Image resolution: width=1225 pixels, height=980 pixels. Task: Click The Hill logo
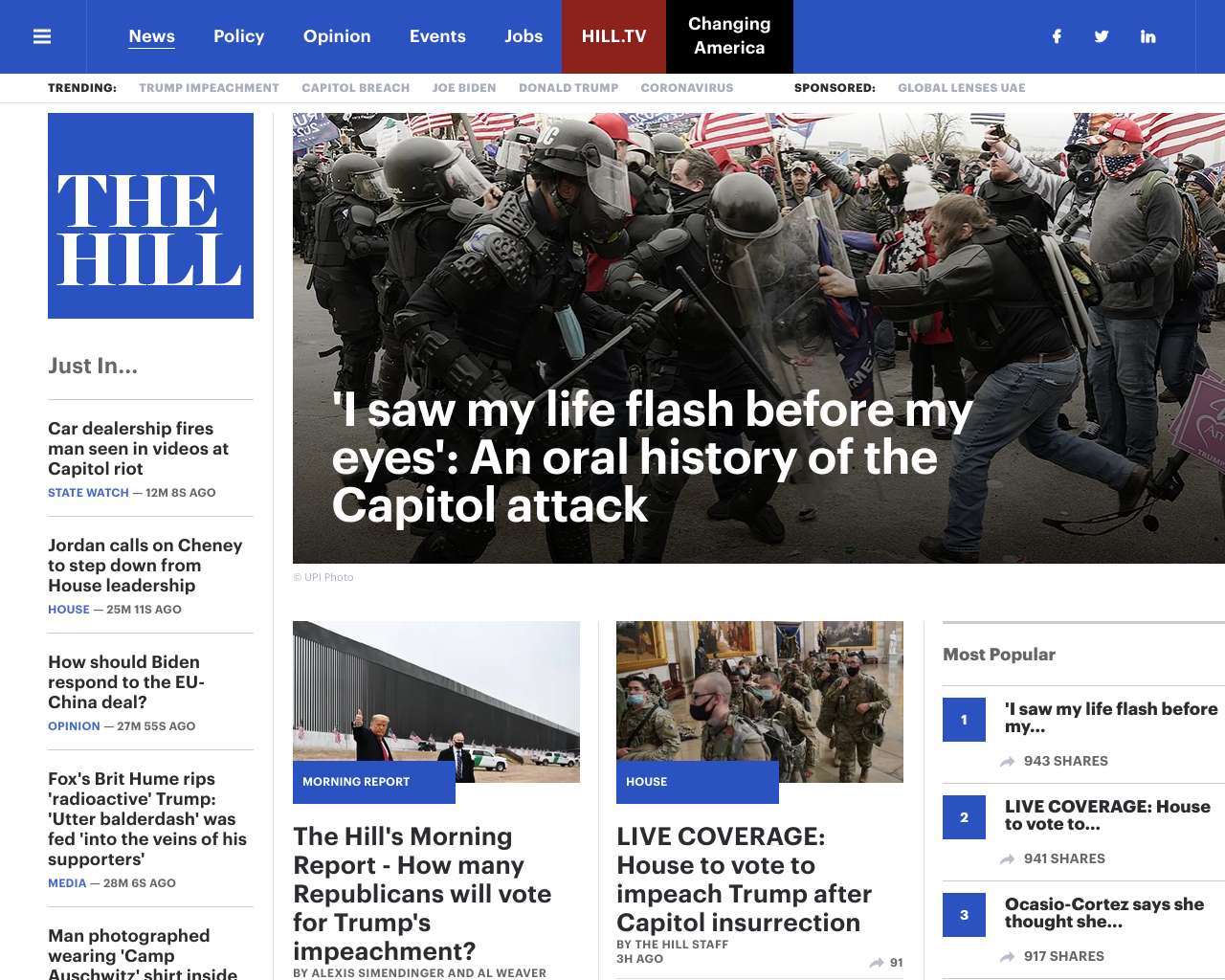click(150, 215)
